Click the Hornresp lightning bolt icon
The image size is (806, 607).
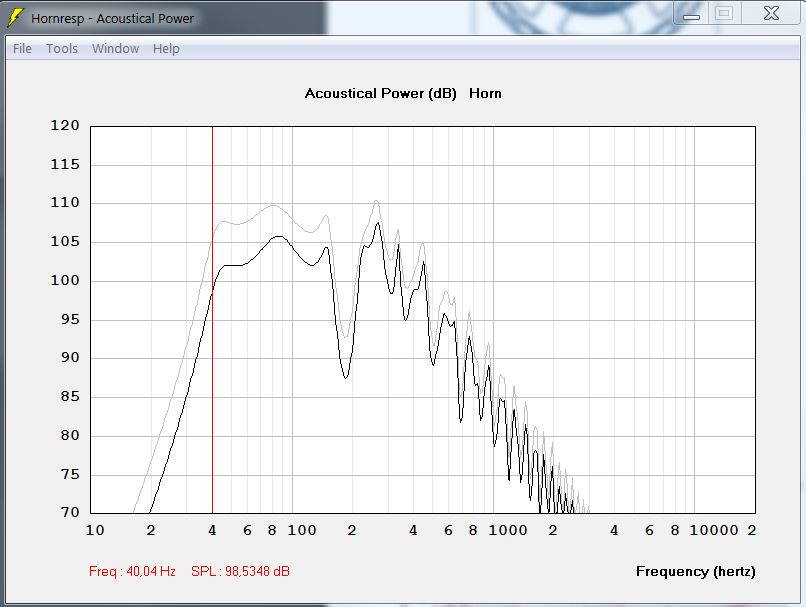pos(15,17)
